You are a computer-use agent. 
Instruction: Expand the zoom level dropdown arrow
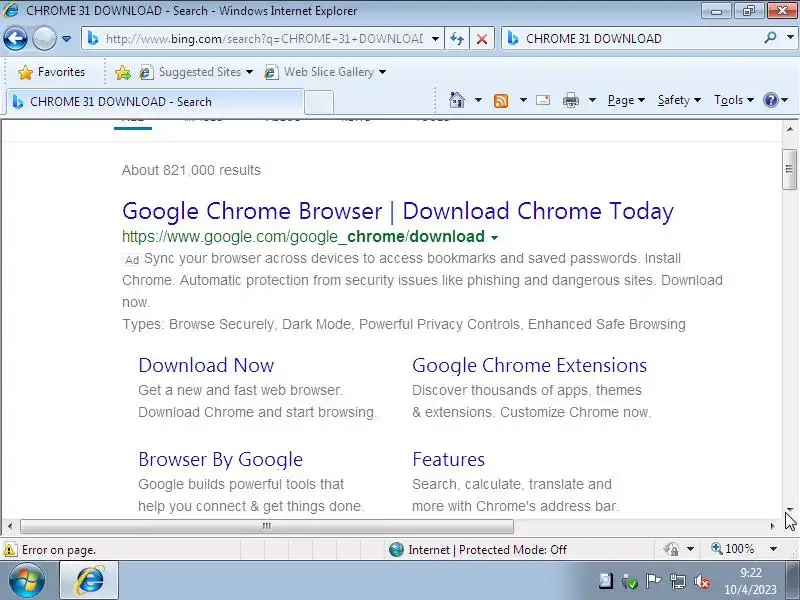point(773,549)
